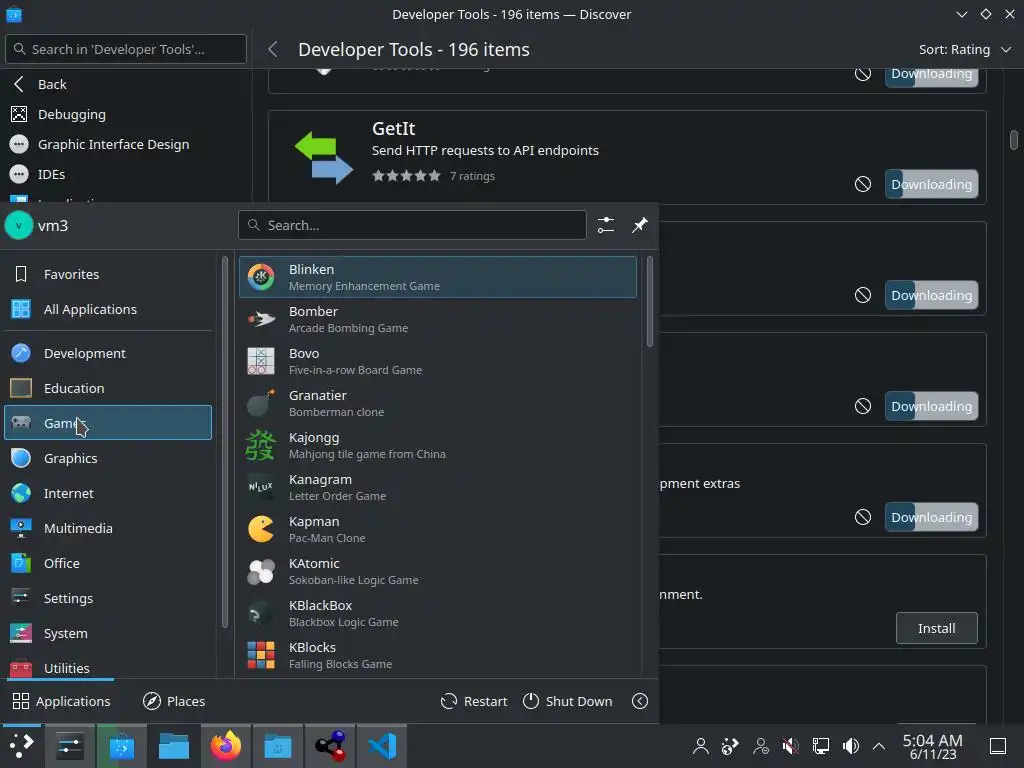Open Dolphin file manager from taskbar

tap(174, 746)
